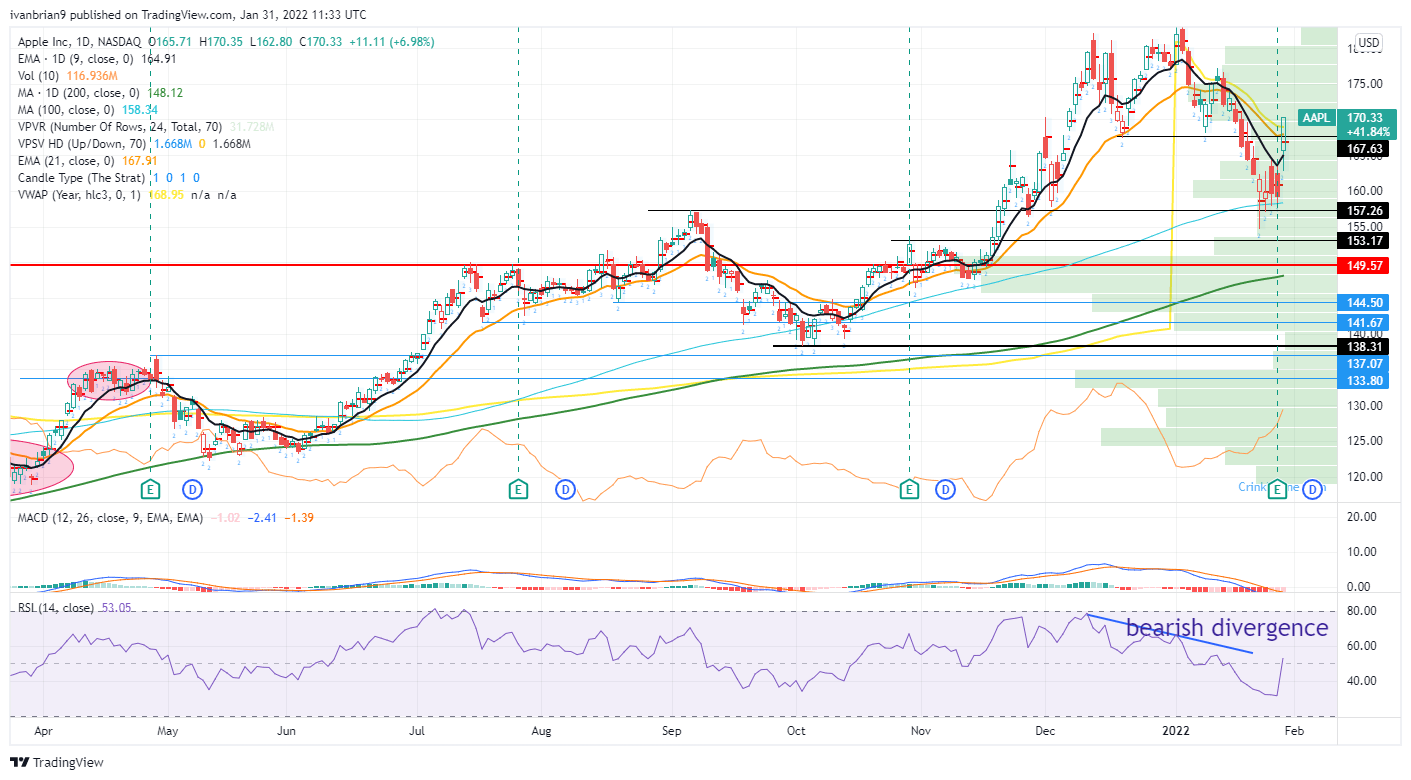This screenshot has height=780, width=1411.
Task: Click the Dec label on the time axis
Action: [x=1047, y=732]
